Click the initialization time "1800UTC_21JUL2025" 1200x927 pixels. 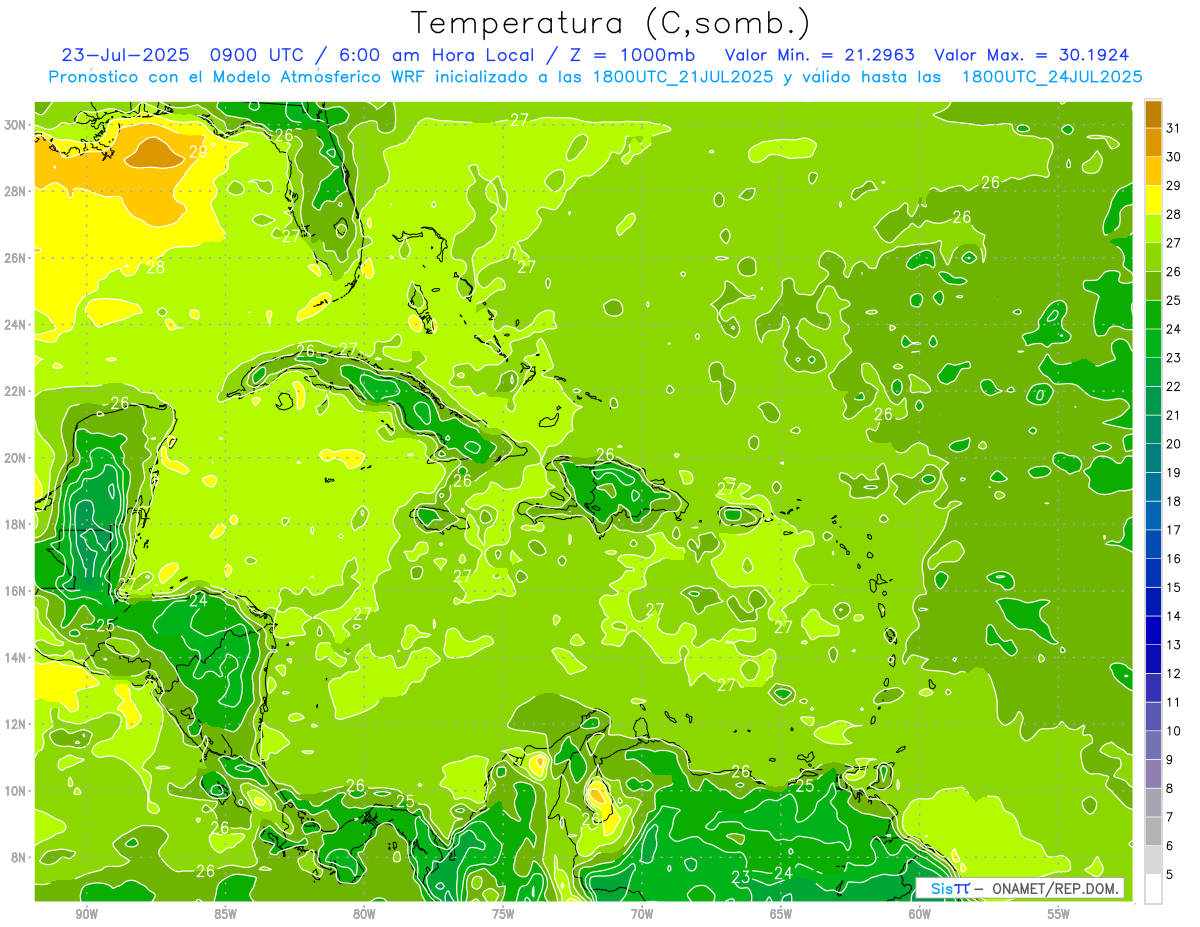[x=683, y=77]
